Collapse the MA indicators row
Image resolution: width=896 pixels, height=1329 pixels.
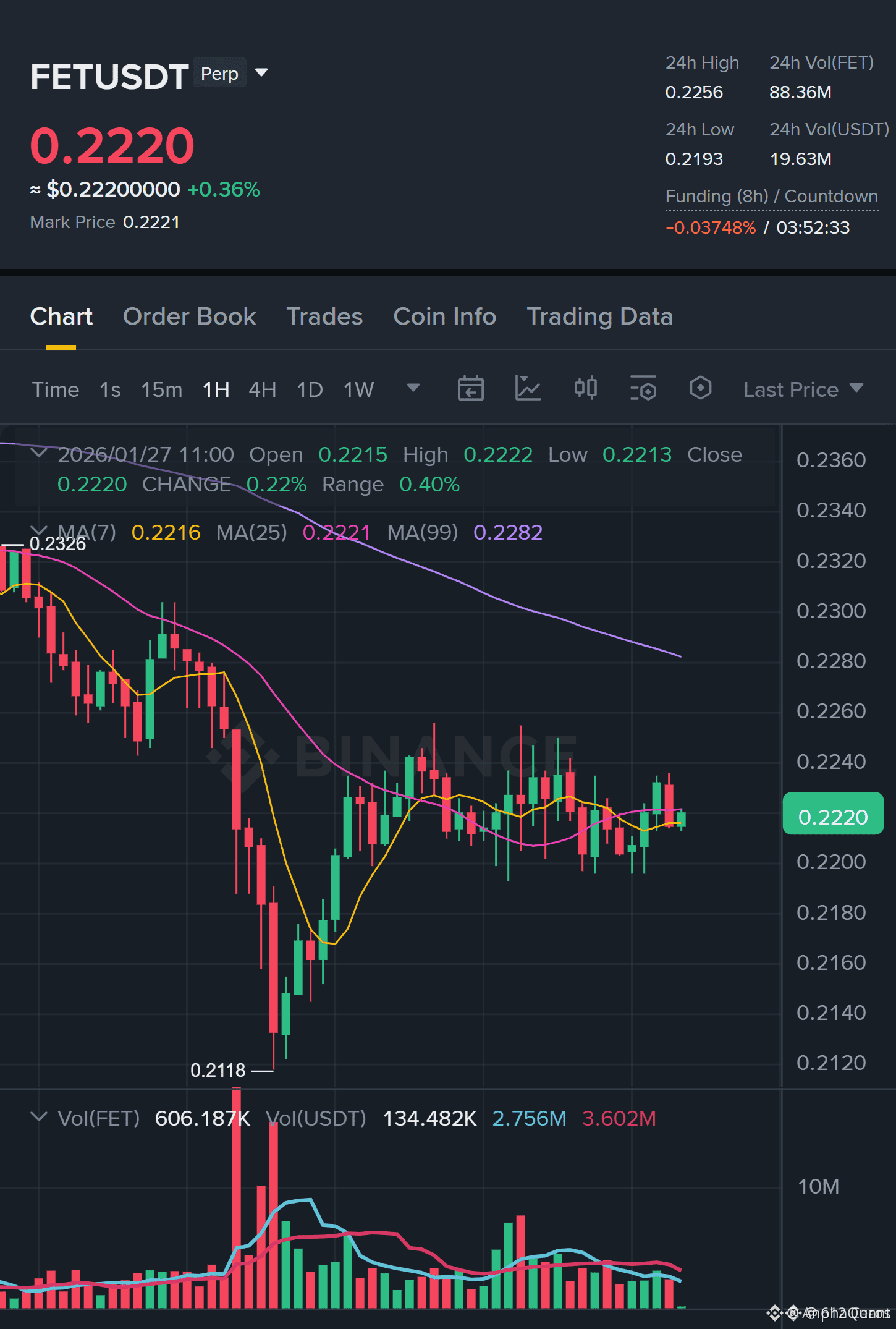(x=39, y=530)
